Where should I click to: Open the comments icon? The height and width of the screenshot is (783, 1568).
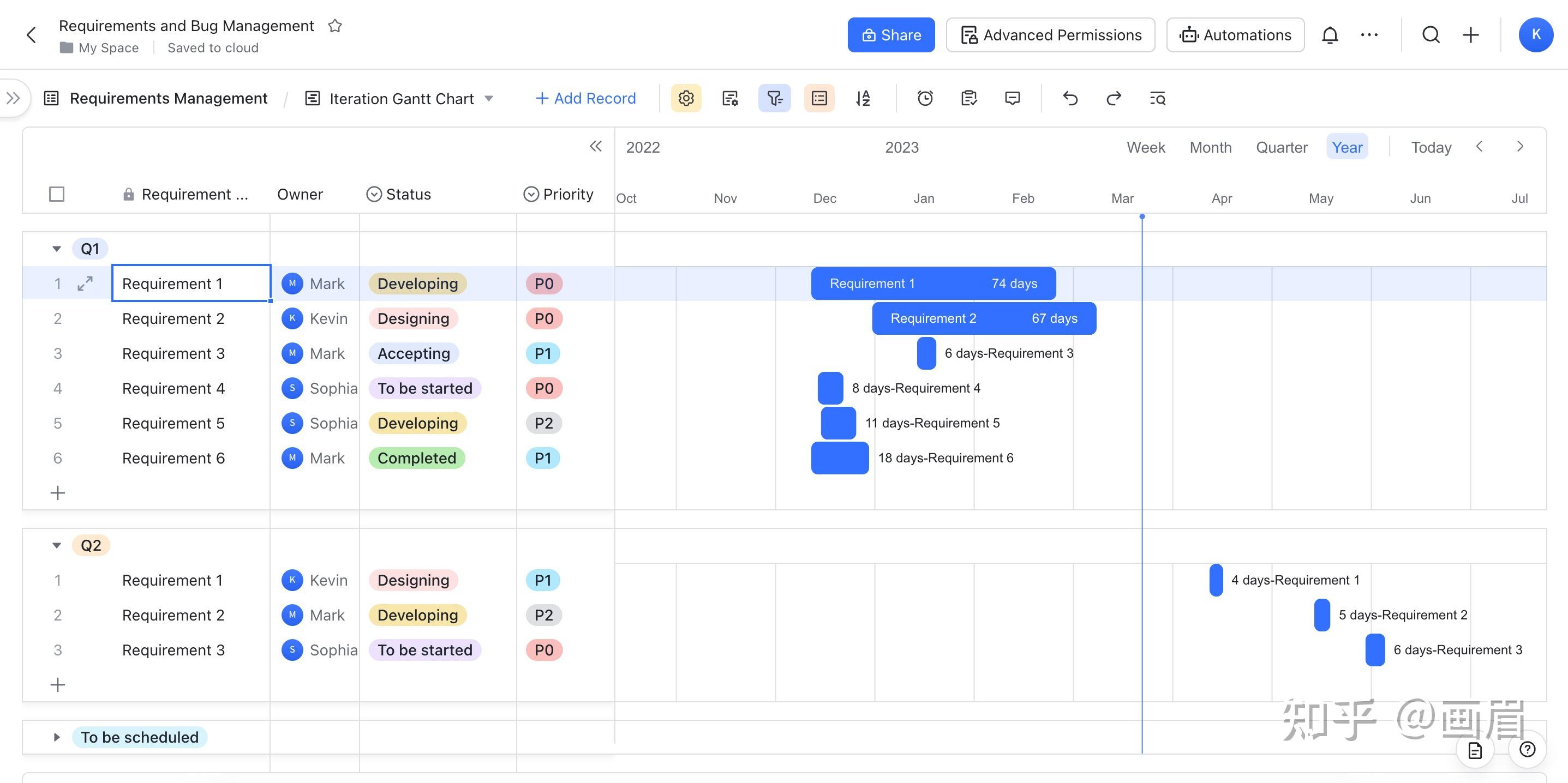click(x=1012, y=98)
